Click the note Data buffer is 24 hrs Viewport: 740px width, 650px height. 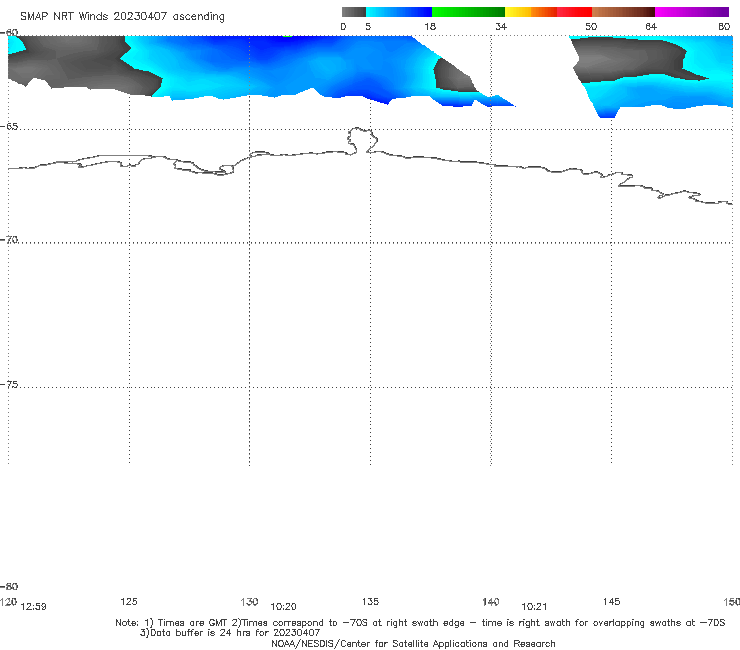[x=230, y=633]
